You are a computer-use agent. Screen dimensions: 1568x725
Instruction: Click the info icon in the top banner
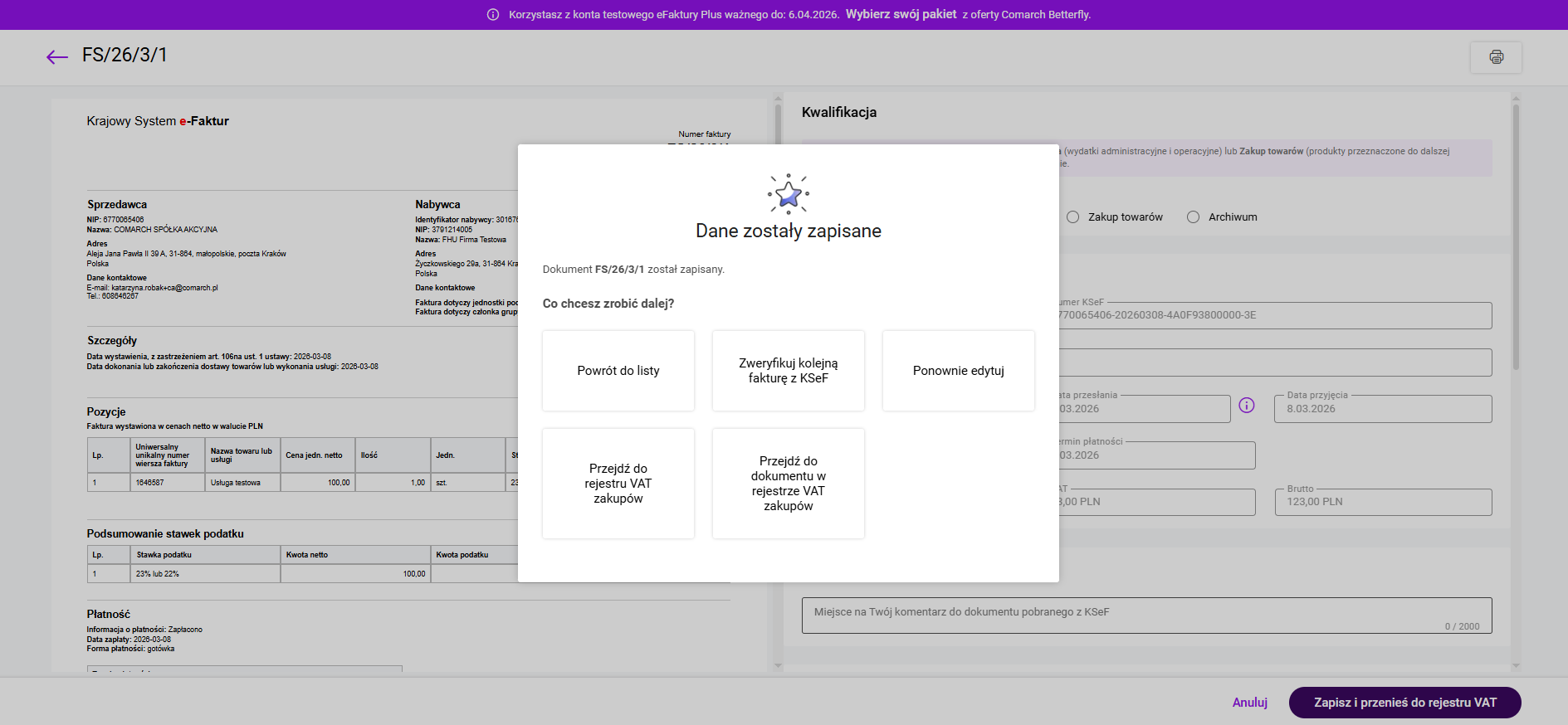click(x=493, y=15)
